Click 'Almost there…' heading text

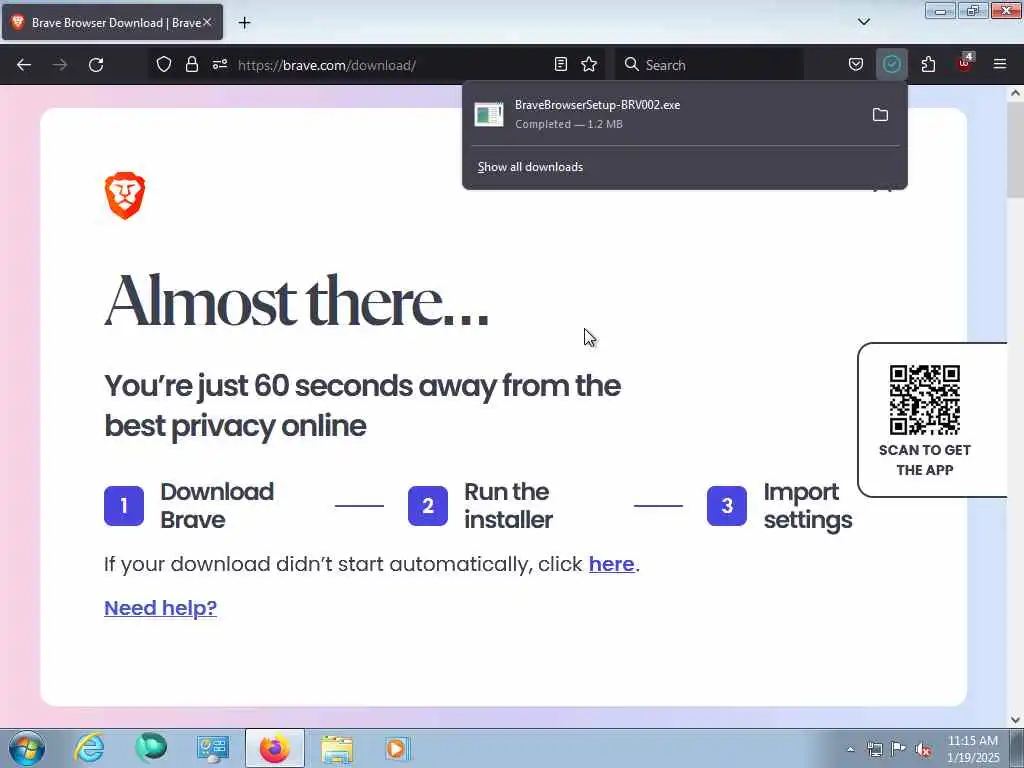click(x=296, y=302)
